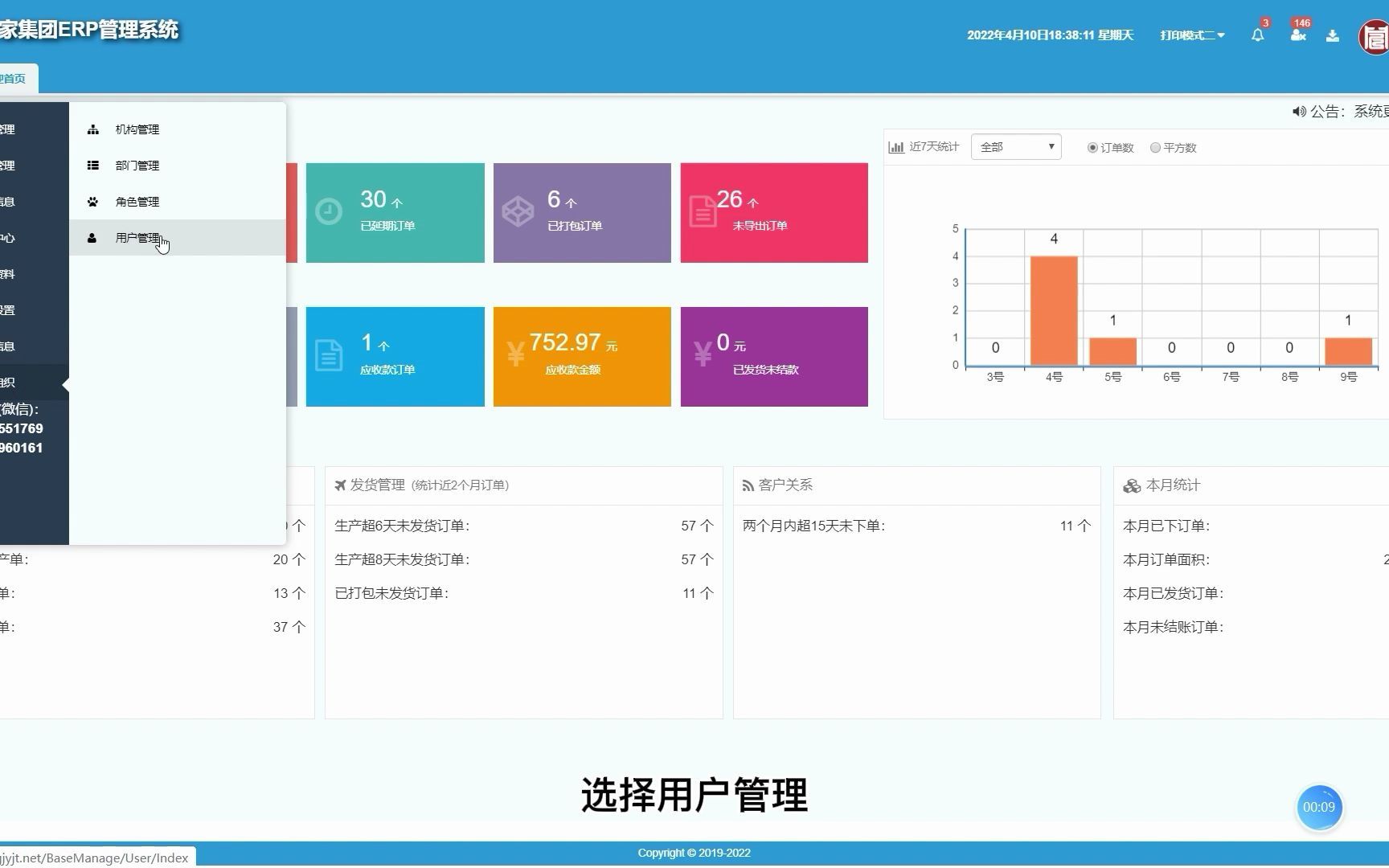Click the 机构管理 hierarchy icon

[92, 129]
